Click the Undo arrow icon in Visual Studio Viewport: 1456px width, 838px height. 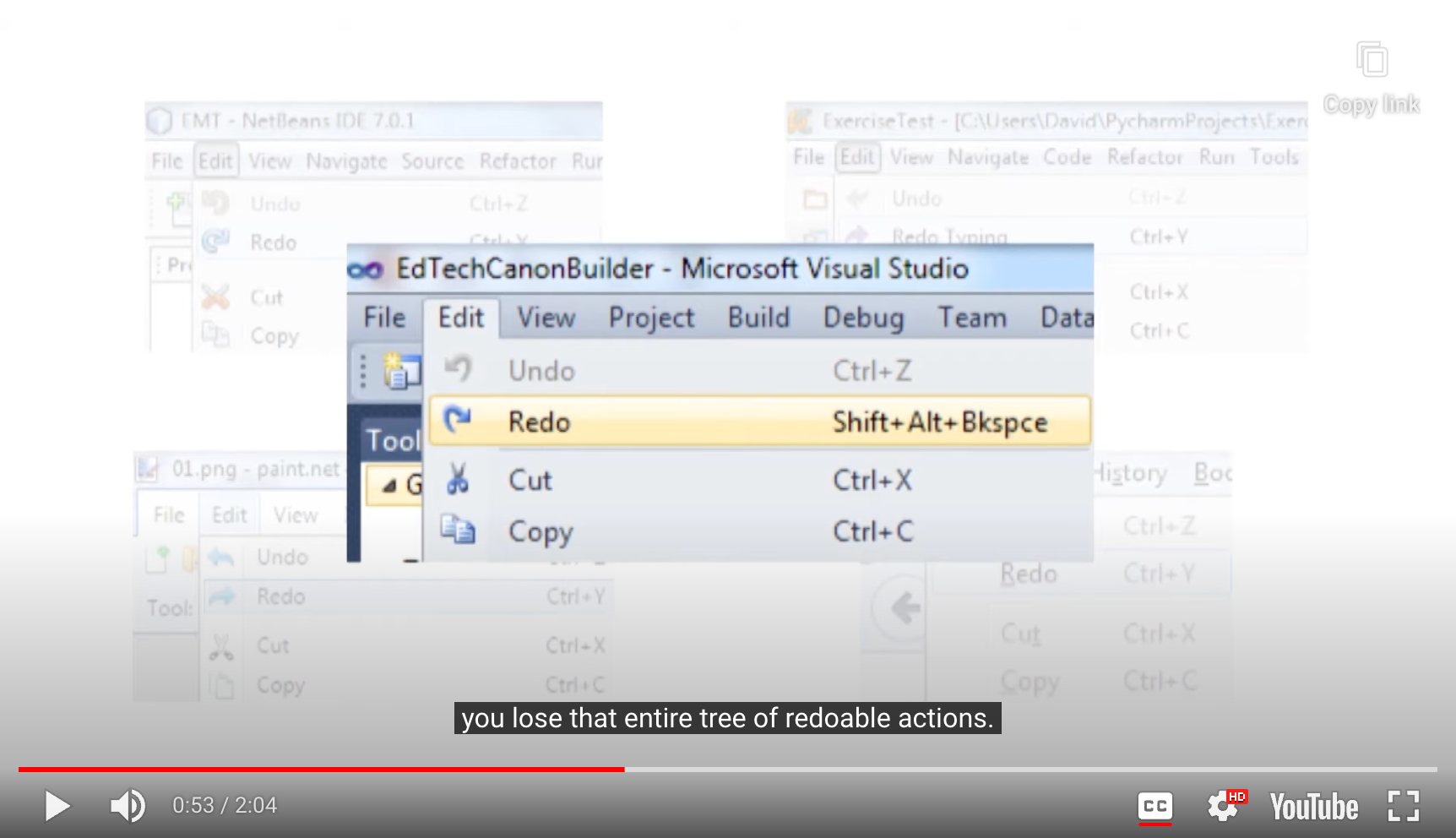[x=458, y=368]
